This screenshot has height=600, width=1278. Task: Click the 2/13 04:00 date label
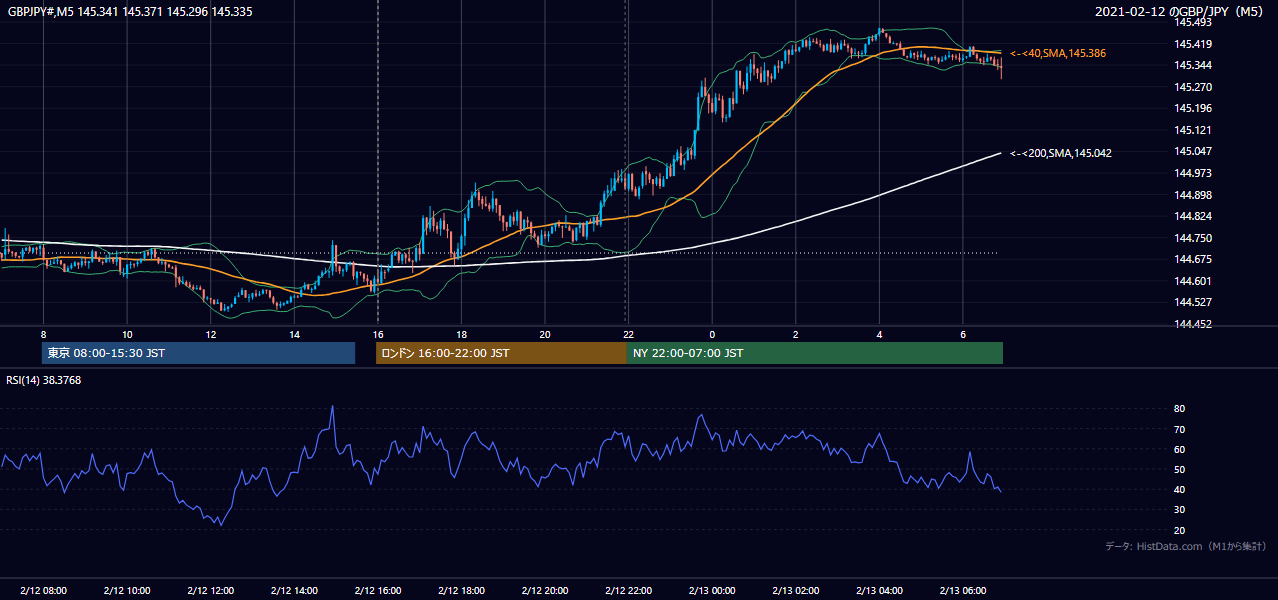coord(879,591)
